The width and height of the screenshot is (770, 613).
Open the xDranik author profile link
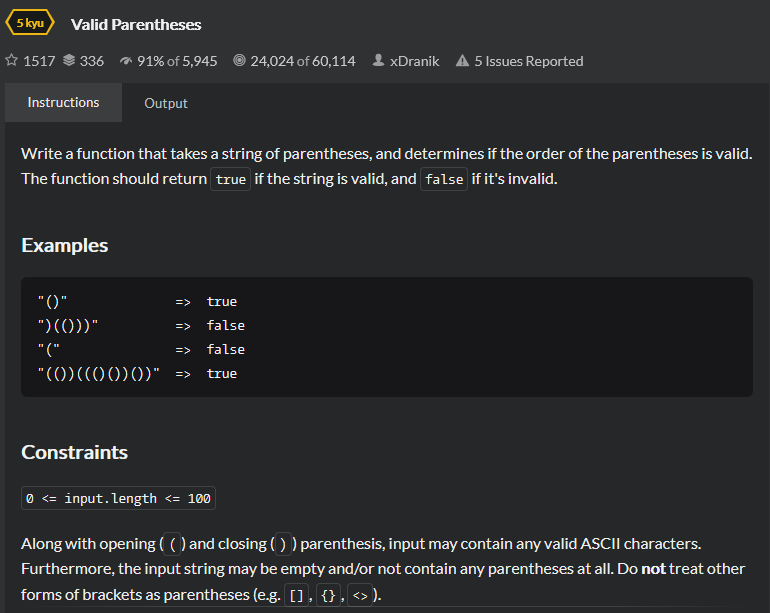pyautogui.click(x=414, y=61)
